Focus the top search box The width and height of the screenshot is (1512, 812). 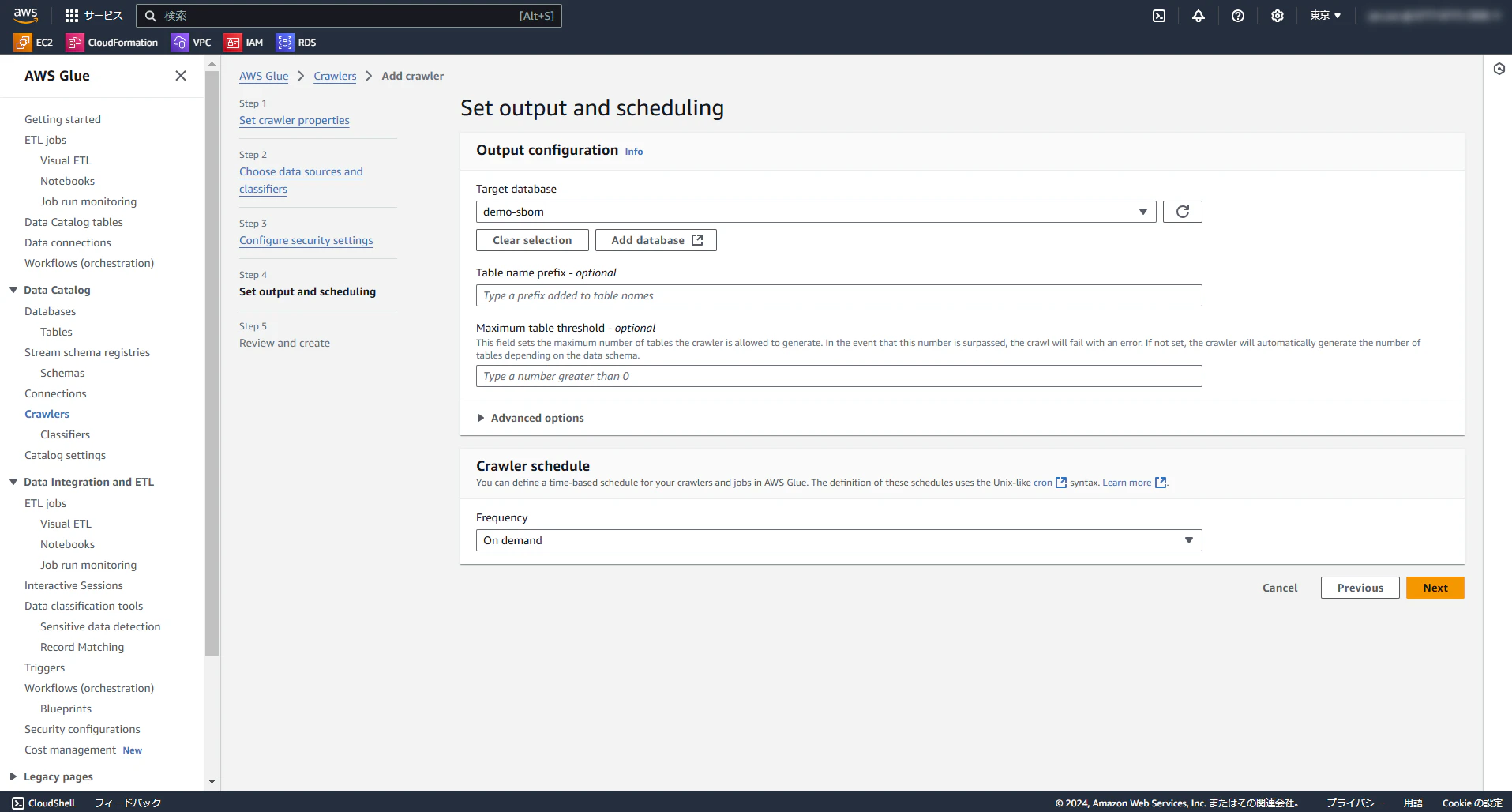pyautogui.click(x=349, y=16)
